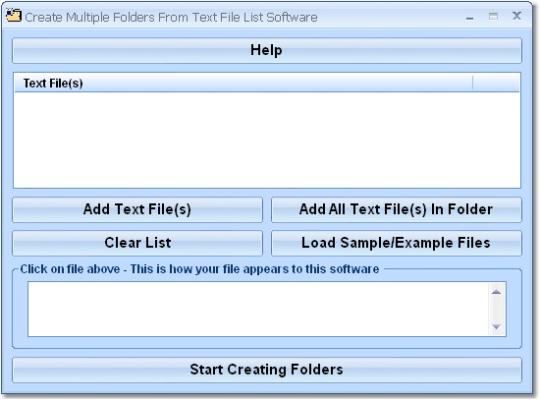The image size is (540, 401).
Task: Select the text file list area
Action: click(267, 140)
